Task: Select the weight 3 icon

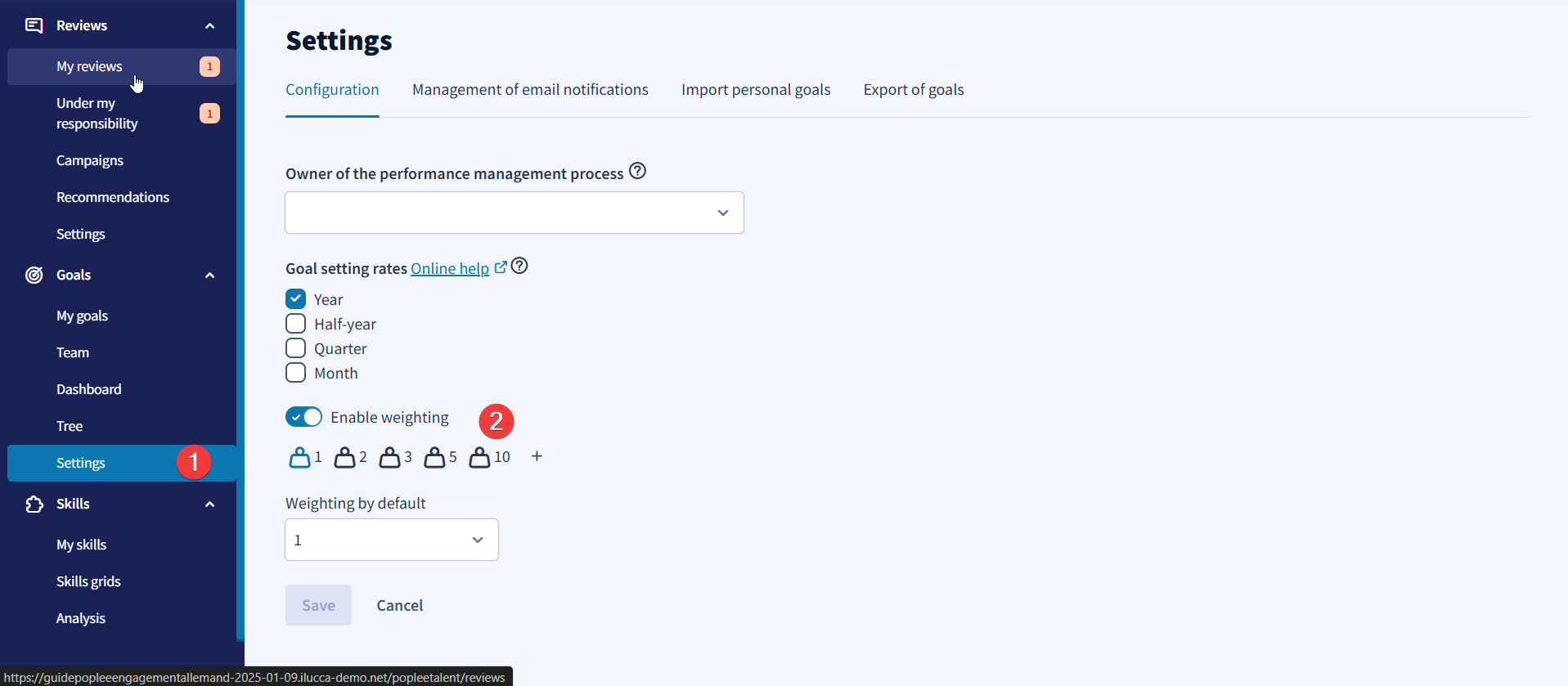Action: pos(389,457)
